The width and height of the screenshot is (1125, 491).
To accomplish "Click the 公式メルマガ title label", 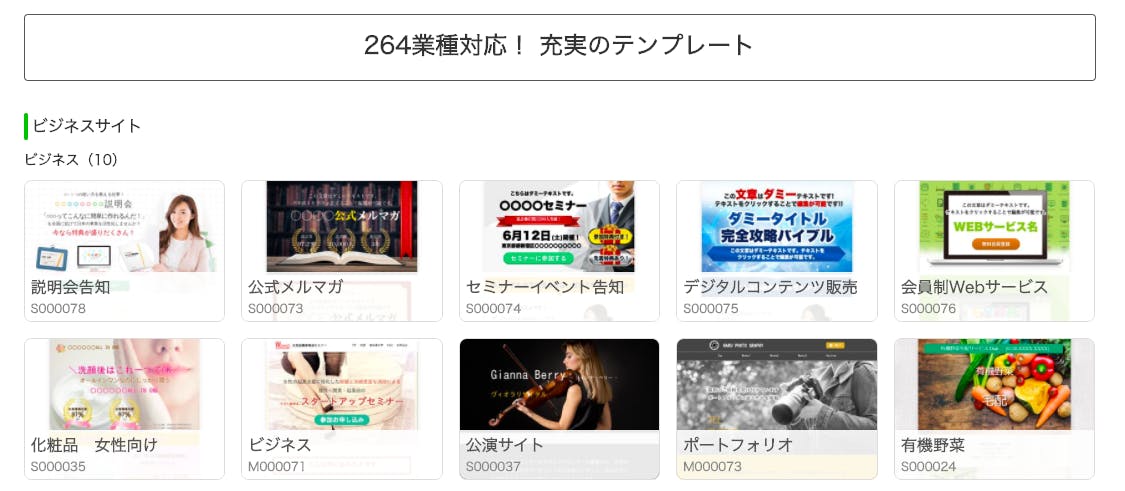I will tap(296, 287).
